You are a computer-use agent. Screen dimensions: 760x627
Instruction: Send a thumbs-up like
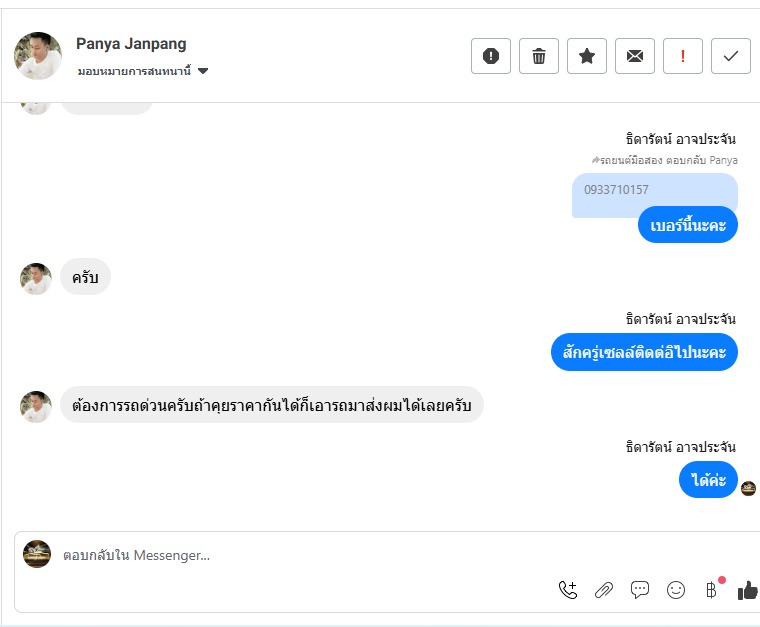747,590
